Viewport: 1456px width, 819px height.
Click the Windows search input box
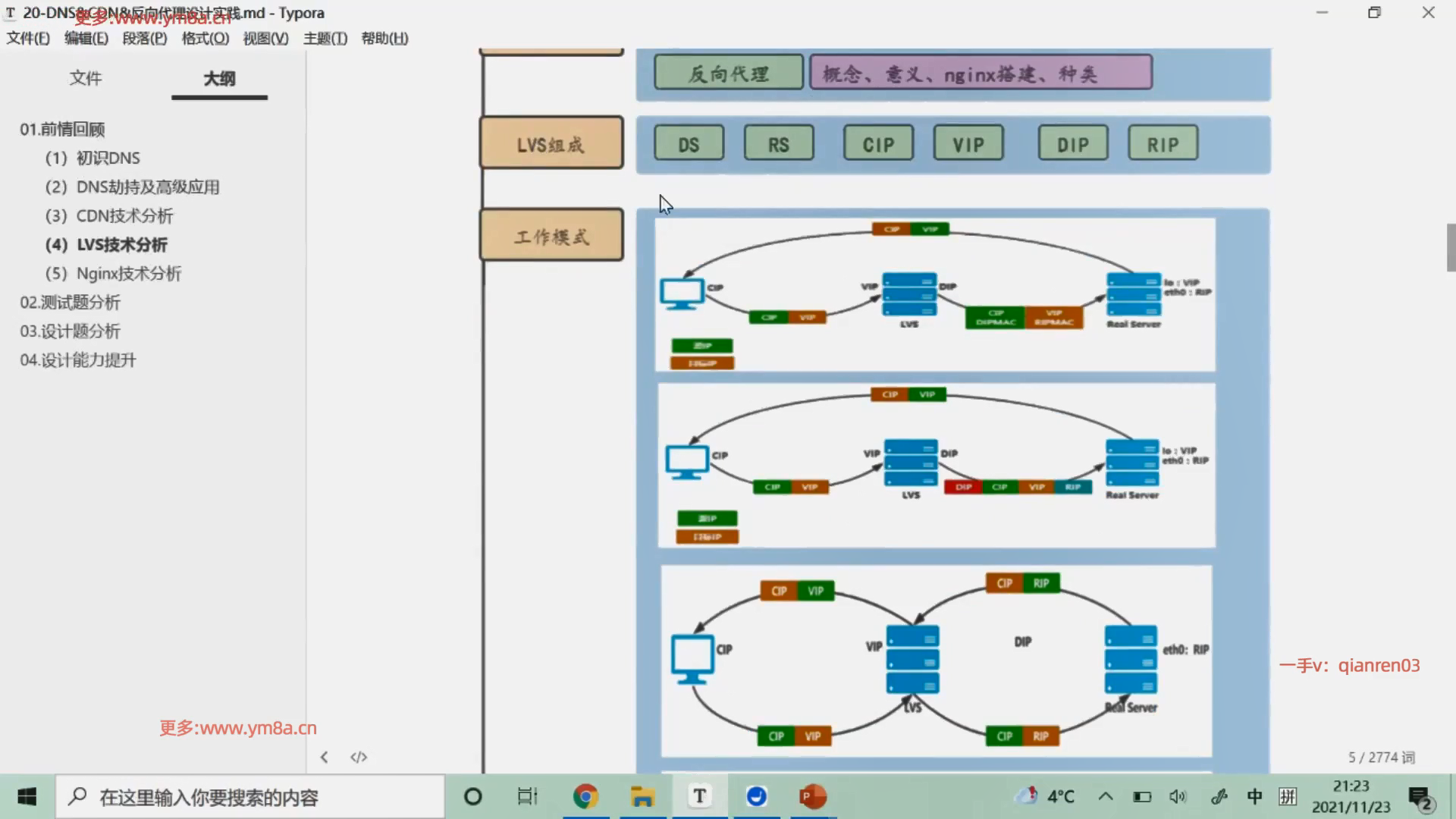(250, 797)
